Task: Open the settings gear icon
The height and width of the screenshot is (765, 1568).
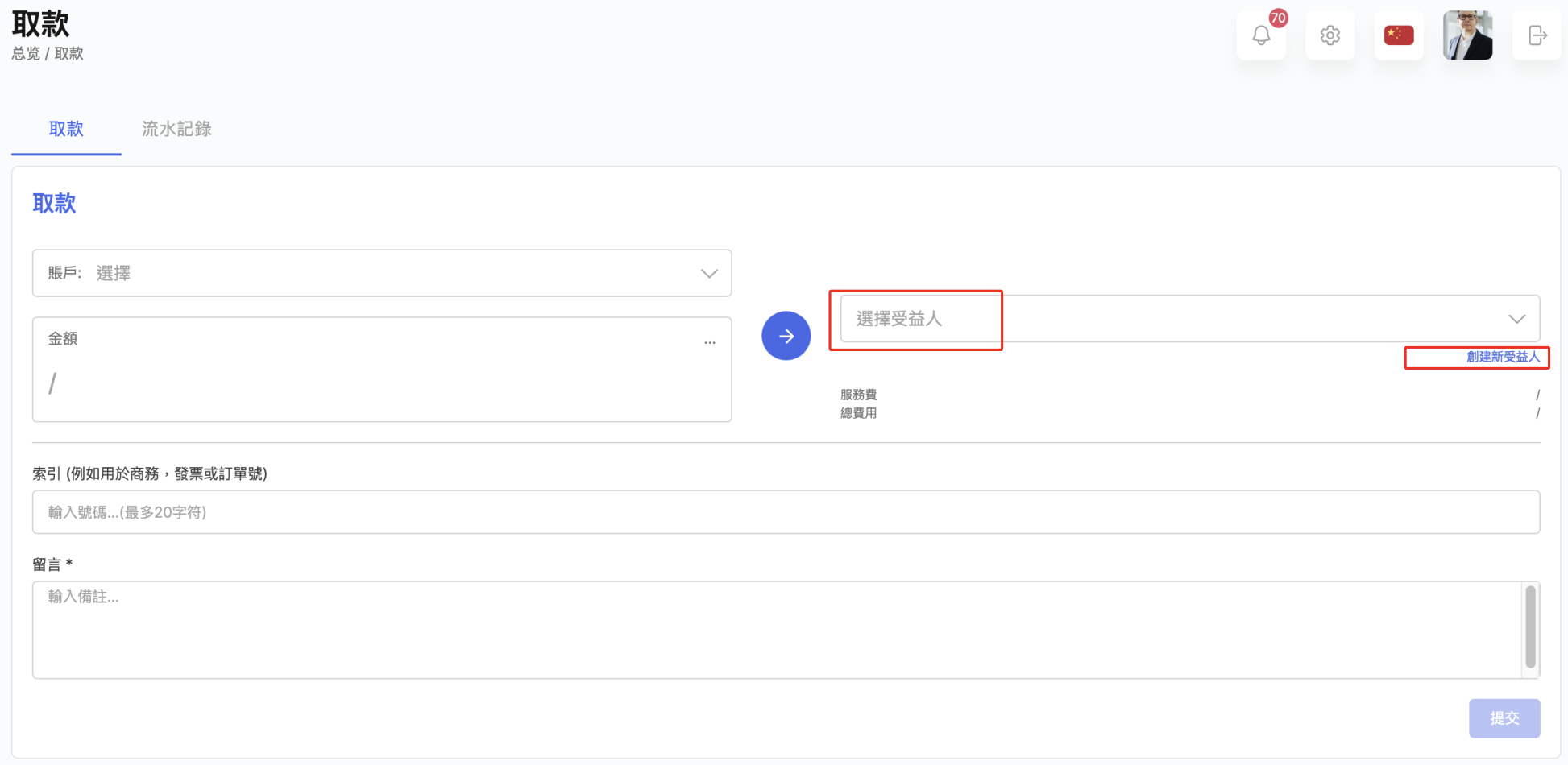Action: pos(1330,35)
